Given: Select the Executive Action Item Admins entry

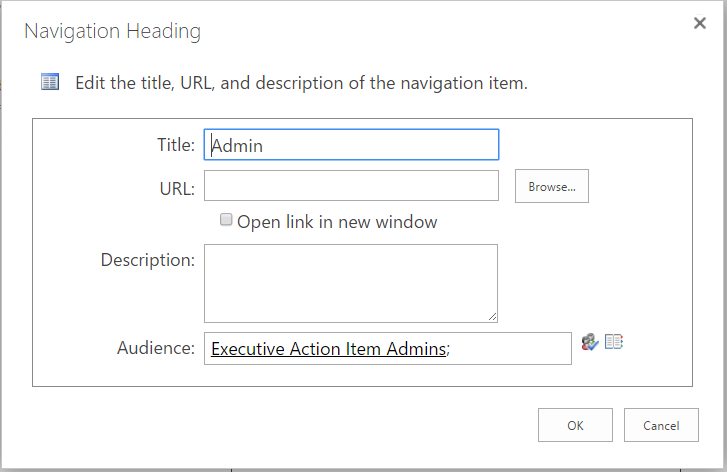Looking at the screenshot, I should [328, 349].
